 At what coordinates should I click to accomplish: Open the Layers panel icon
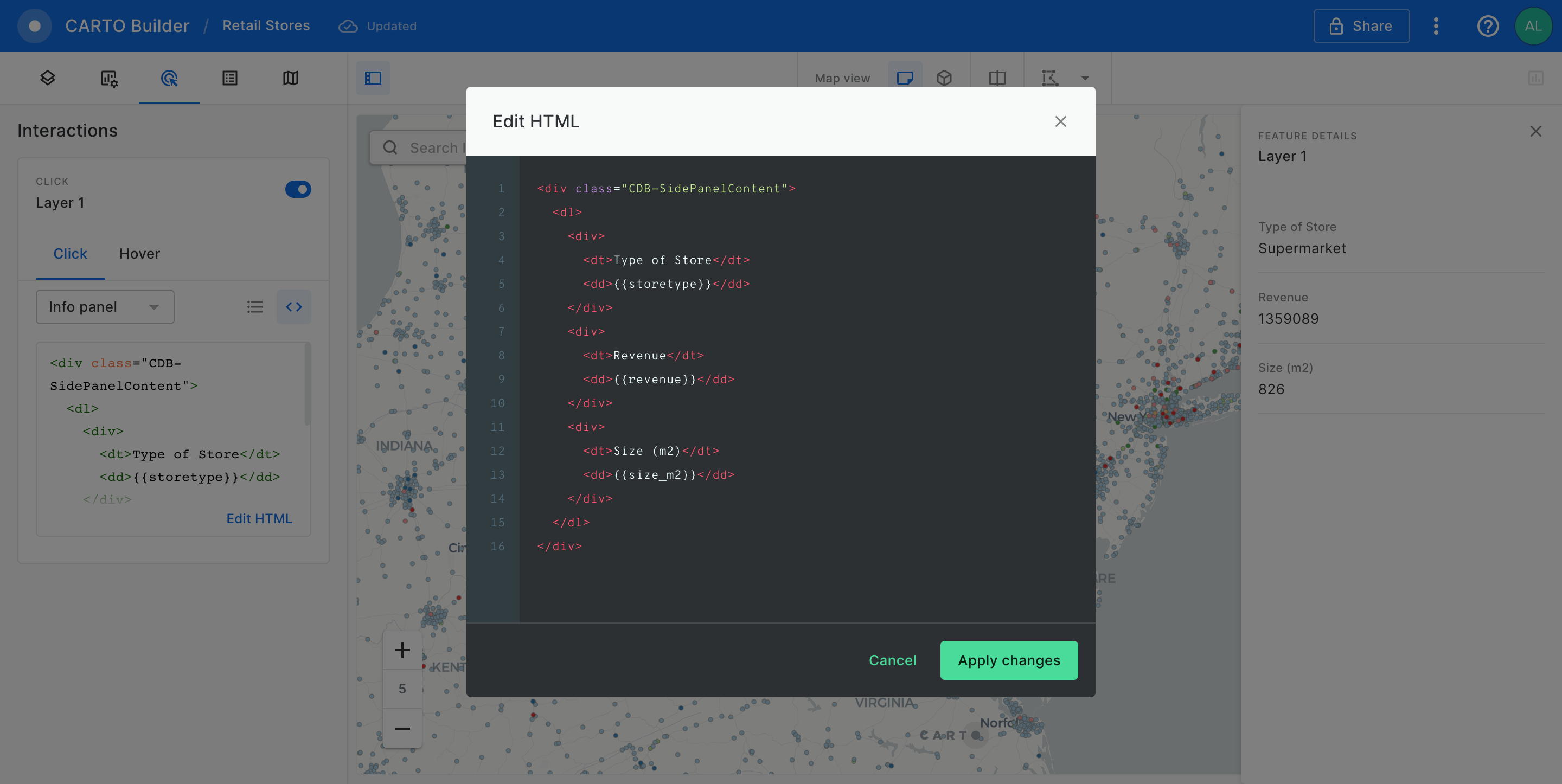pyautogui.click(x=48, y=78)
